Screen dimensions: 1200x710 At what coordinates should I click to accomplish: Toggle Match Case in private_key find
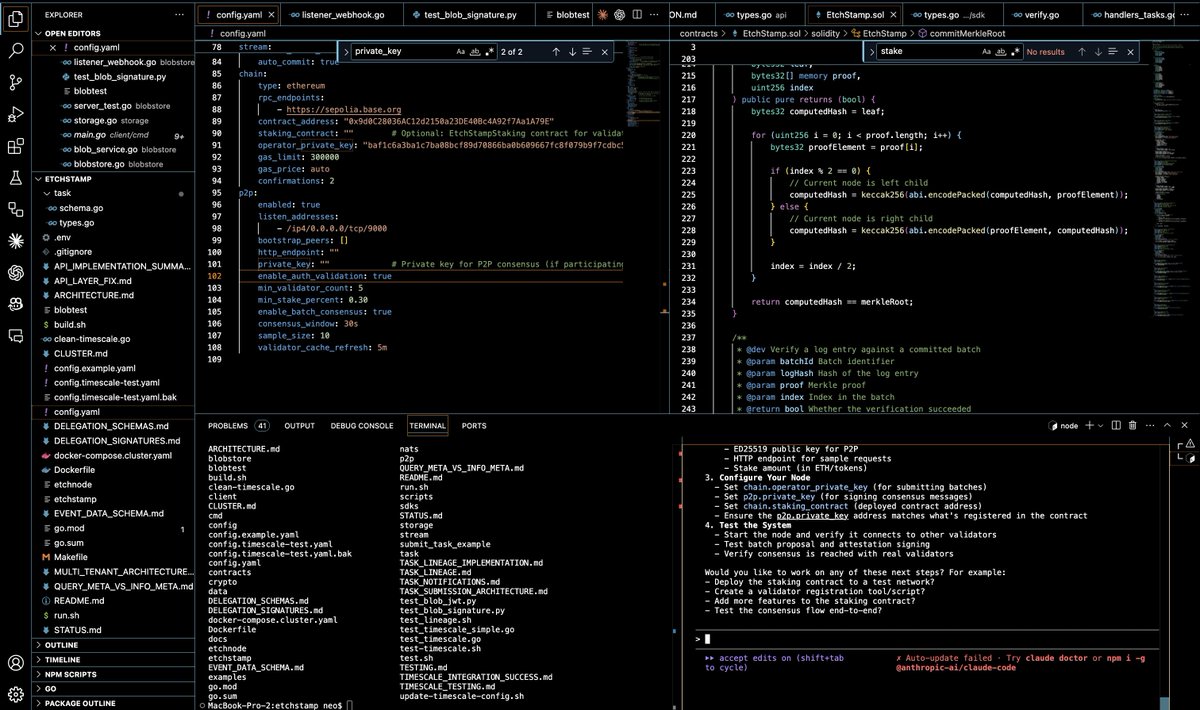[460, 51]
